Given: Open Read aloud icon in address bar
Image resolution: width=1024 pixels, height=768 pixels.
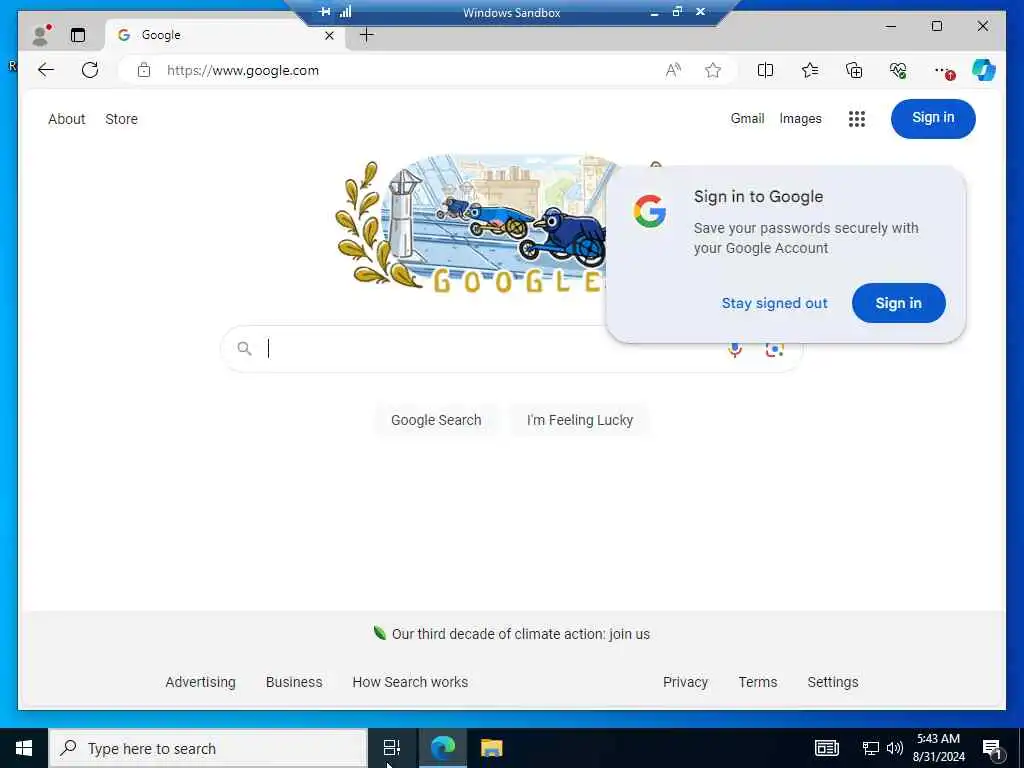Looking at the screenshot, I should click(x=673, y=70).
